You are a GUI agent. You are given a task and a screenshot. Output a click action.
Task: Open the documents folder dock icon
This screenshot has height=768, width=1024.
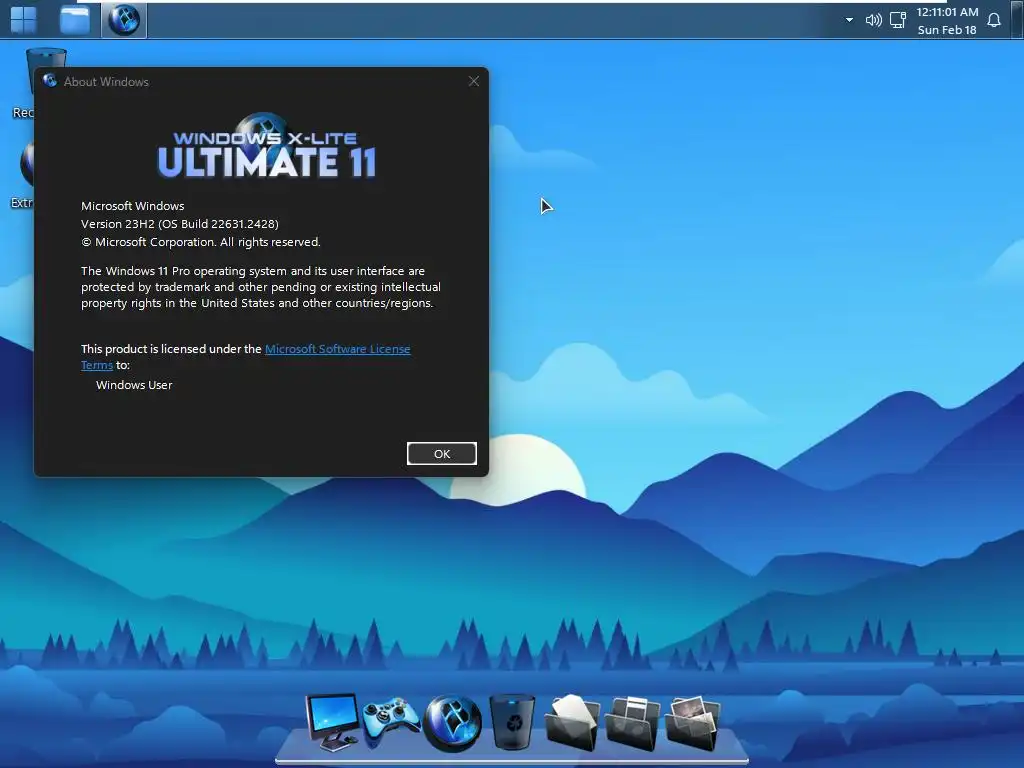571,722
